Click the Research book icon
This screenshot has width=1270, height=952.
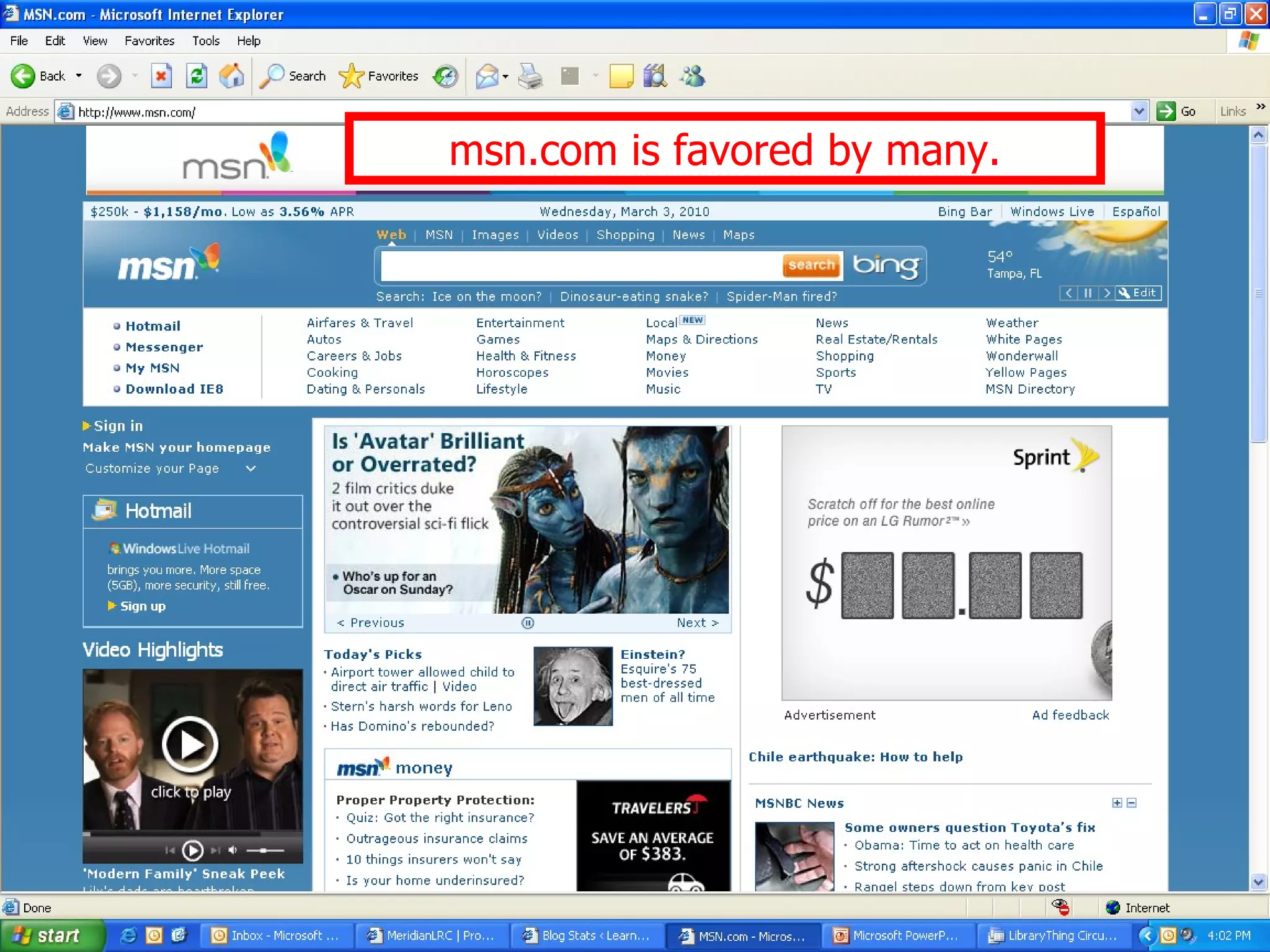coord(655,76)
